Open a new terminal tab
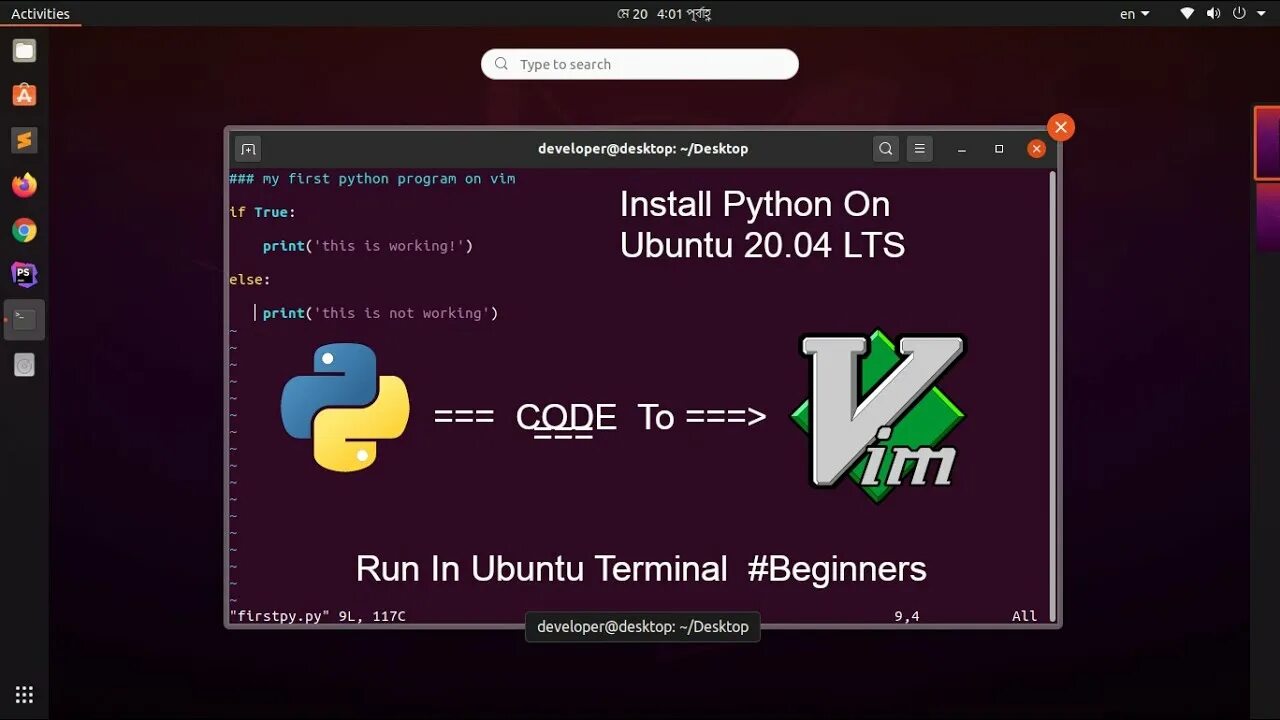Image resolution: width=1280 pixels, height=720 pixels. [x=248, y=149]
